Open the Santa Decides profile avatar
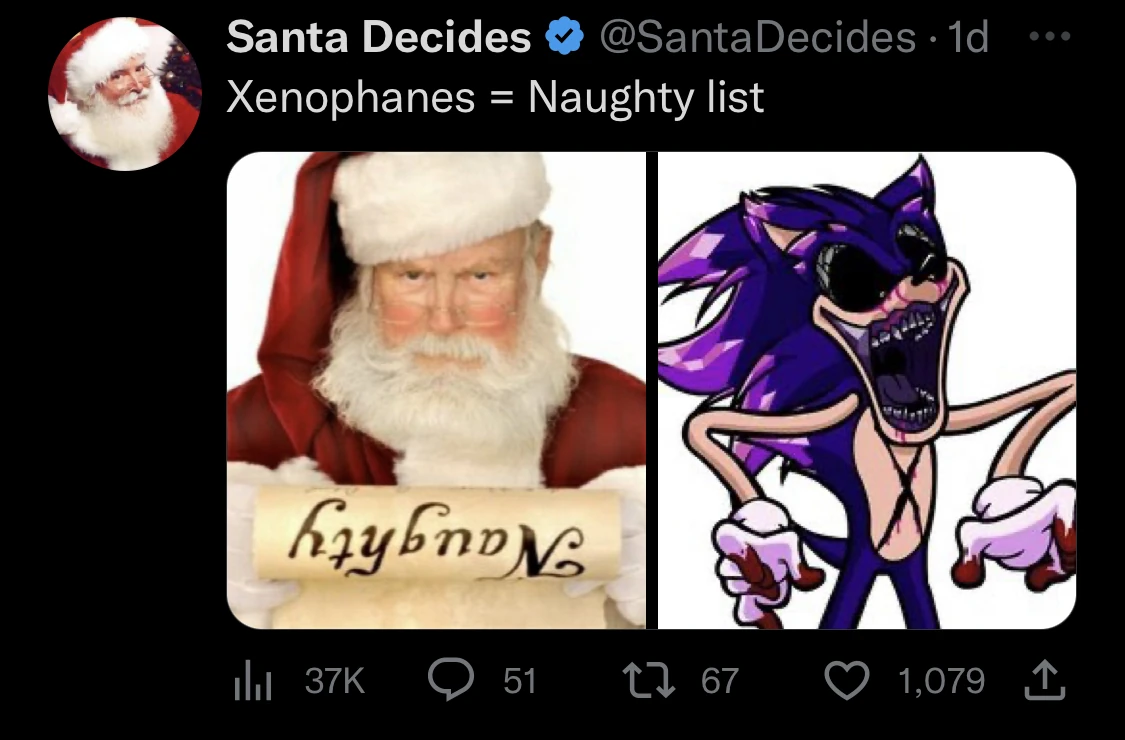Viewport: 1125px width, 740px height. (x=125, y=94)
